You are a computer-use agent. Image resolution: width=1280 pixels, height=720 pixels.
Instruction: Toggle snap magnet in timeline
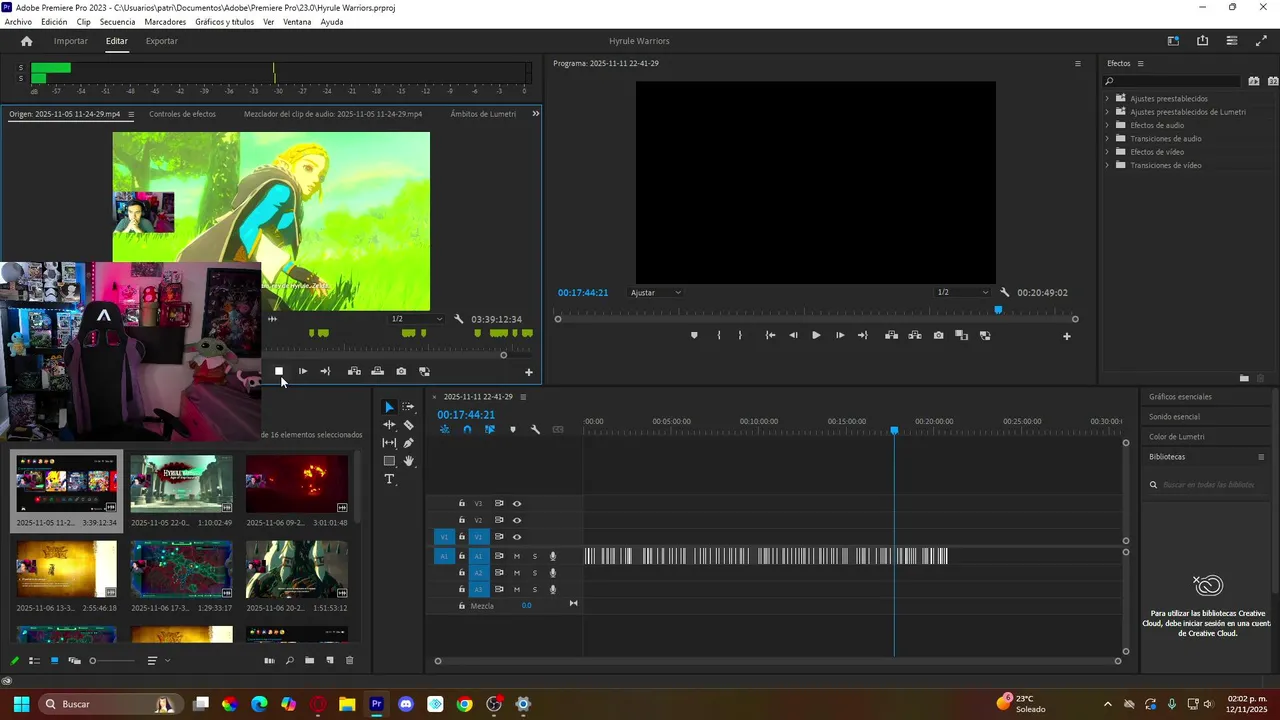[x=467, y=430]
